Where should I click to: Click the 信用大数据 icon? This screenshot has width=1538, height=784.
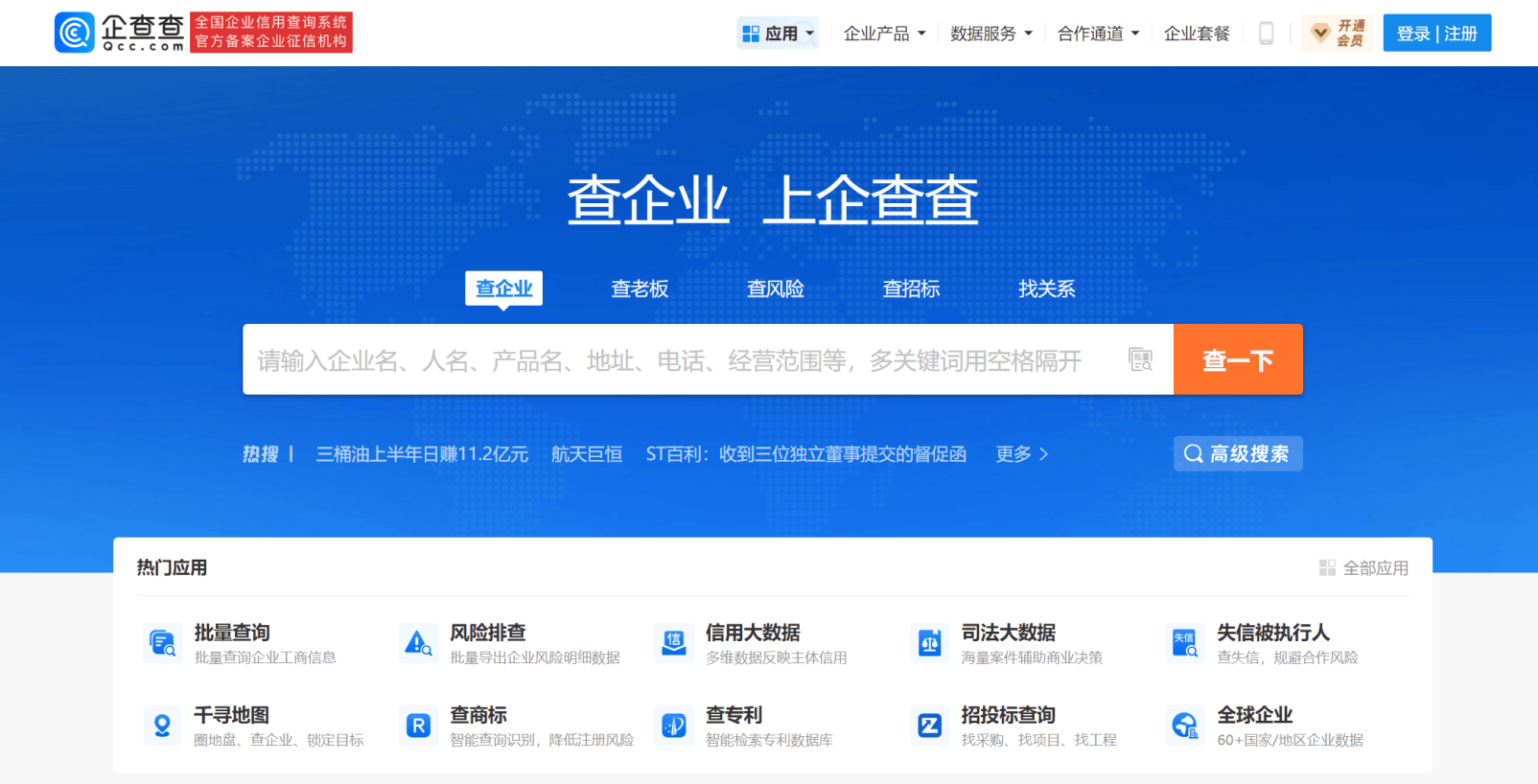click(x=674, y=643)
